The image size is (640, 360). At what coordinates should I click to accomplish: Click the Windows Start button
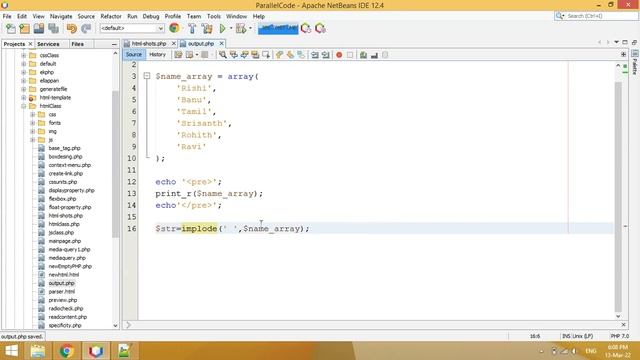click(x=11, y=351)
